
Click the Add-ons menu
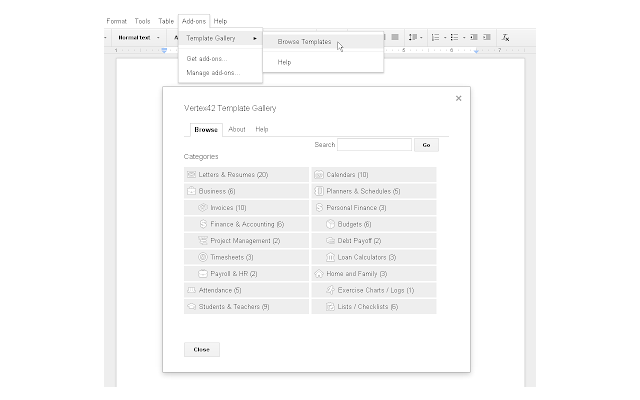(x=194, y=21)
